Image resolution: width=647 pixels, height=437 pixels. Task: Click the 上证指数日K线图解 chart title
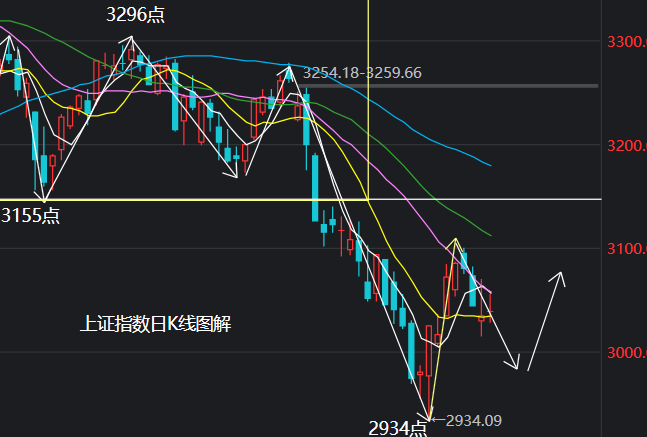tap(156, 324)
